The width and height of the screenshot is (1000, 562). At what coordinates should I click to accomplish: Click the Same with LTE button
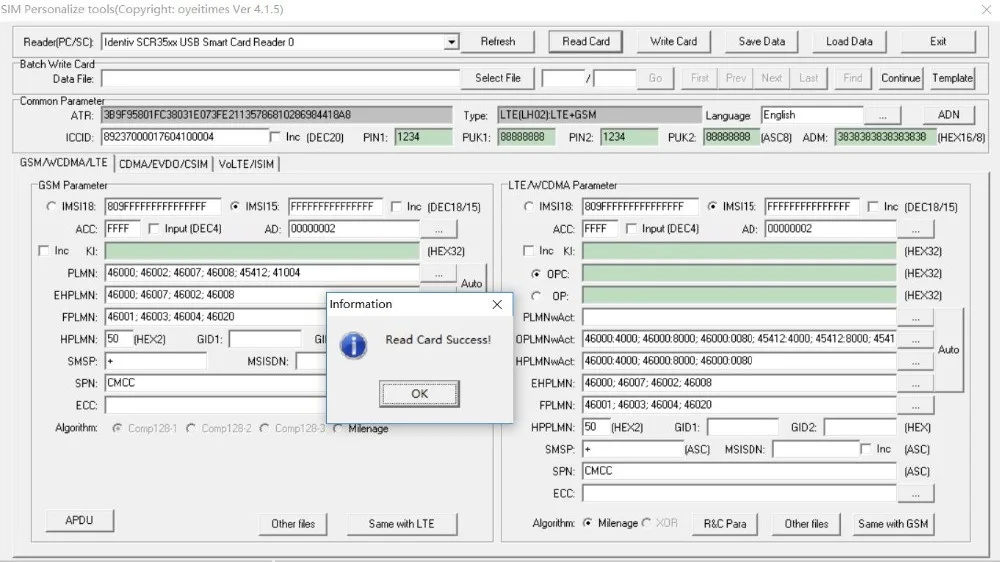pyautogui.click(x=401, y=524)
